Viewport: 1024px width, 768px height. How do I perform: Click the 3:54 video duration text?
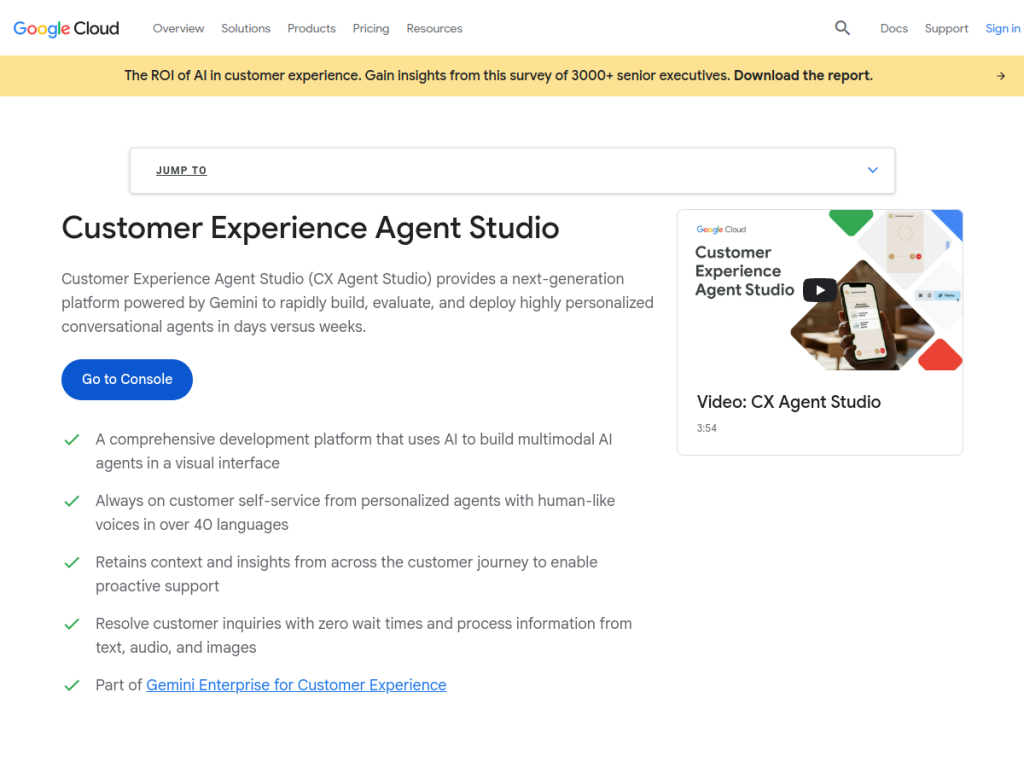tap(707, 428)
